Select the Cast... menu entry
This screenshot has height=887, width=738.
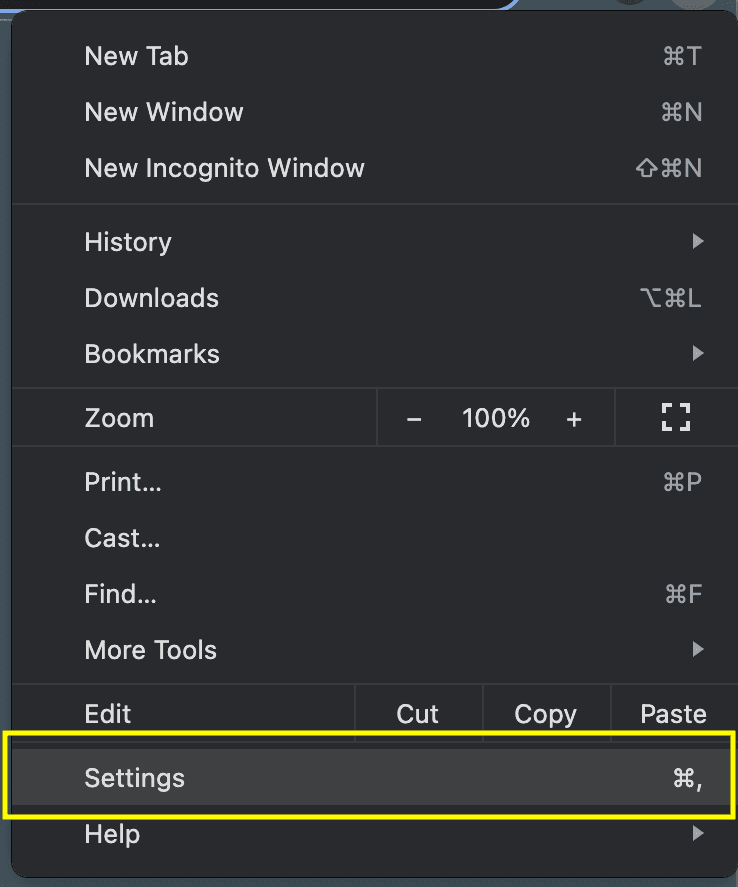pos(374,538)
